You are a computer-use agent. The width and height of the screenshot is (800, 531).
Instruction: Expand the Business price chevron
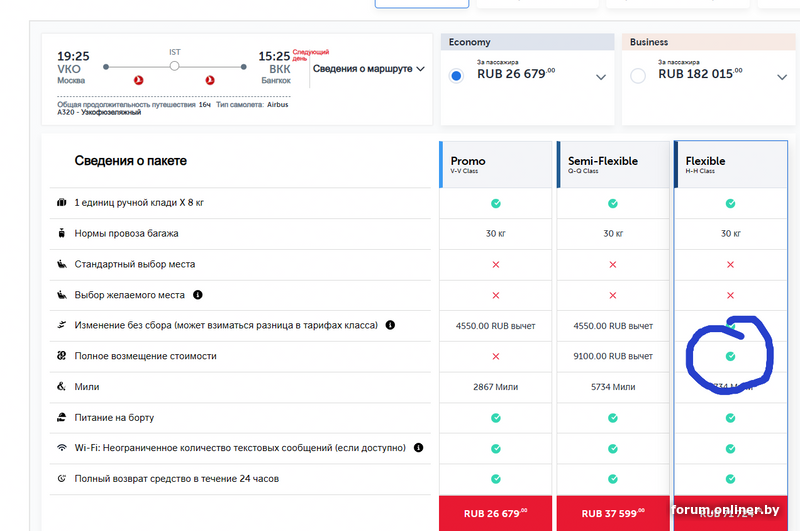(781, 77)
